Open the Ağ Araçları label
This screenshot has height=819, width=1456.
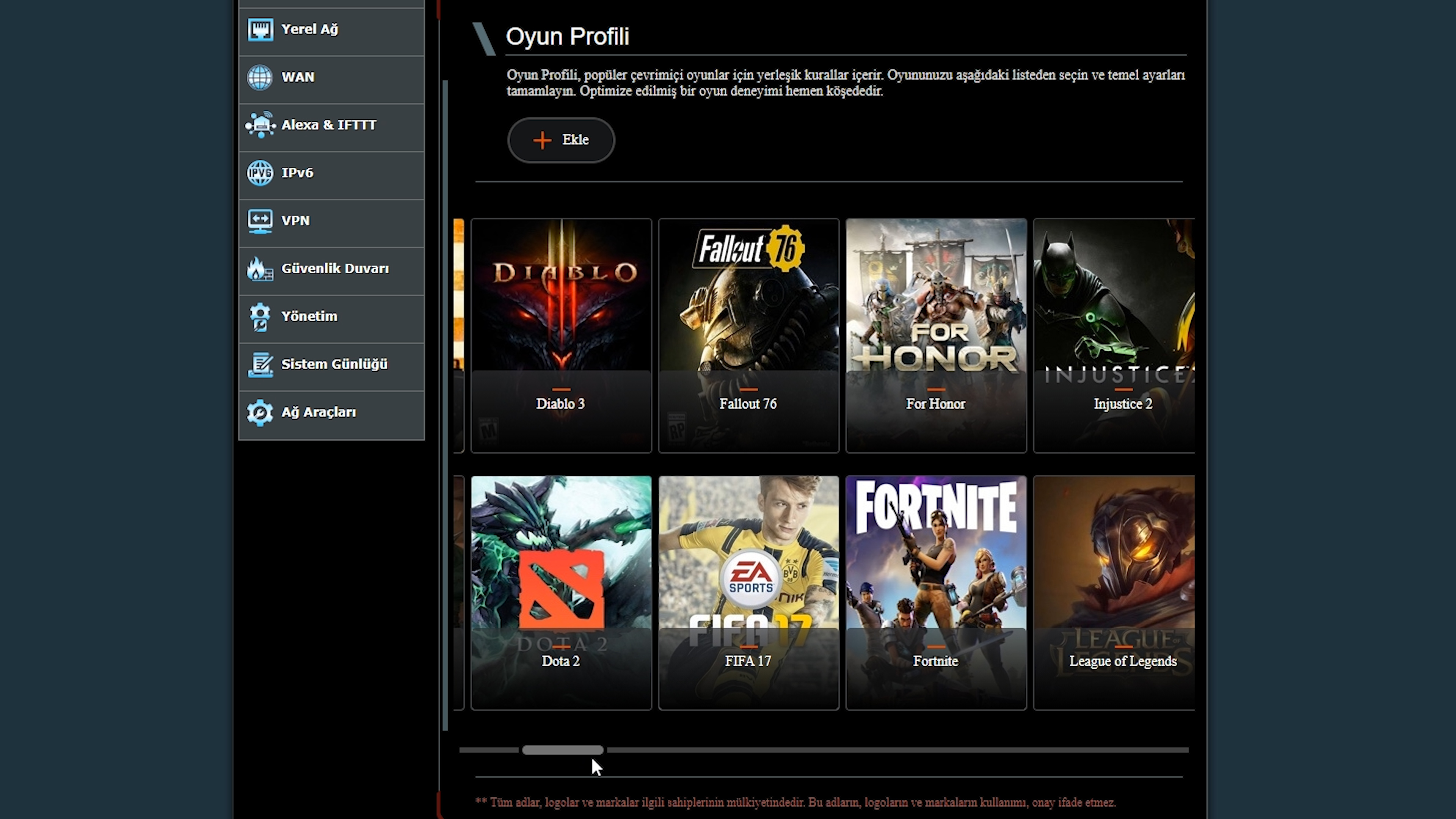pos(319,413)
